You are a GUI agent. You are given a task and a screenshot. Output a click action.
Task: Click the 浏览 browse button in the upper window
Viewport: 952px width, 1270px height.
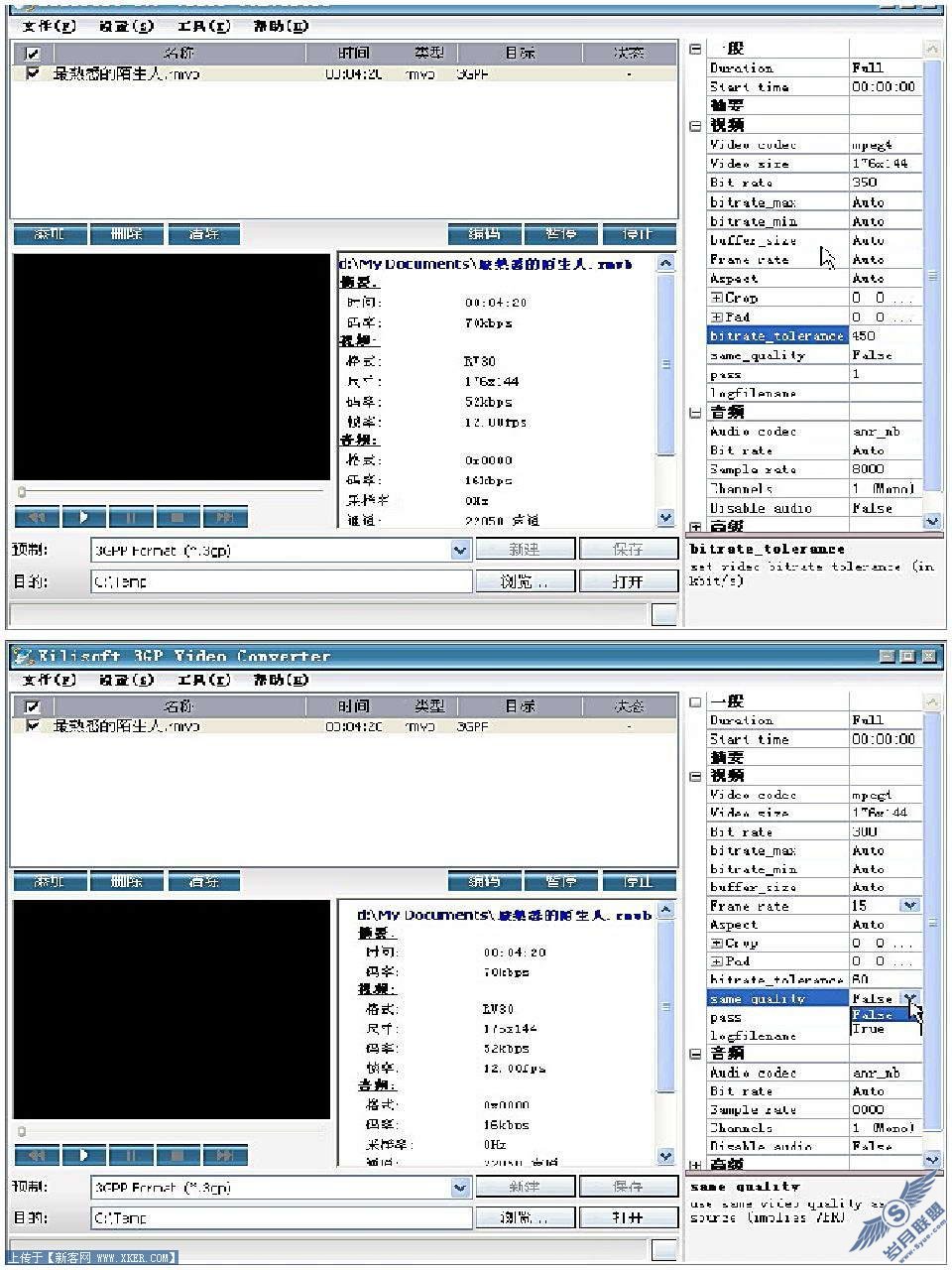(x=525, y=581)
